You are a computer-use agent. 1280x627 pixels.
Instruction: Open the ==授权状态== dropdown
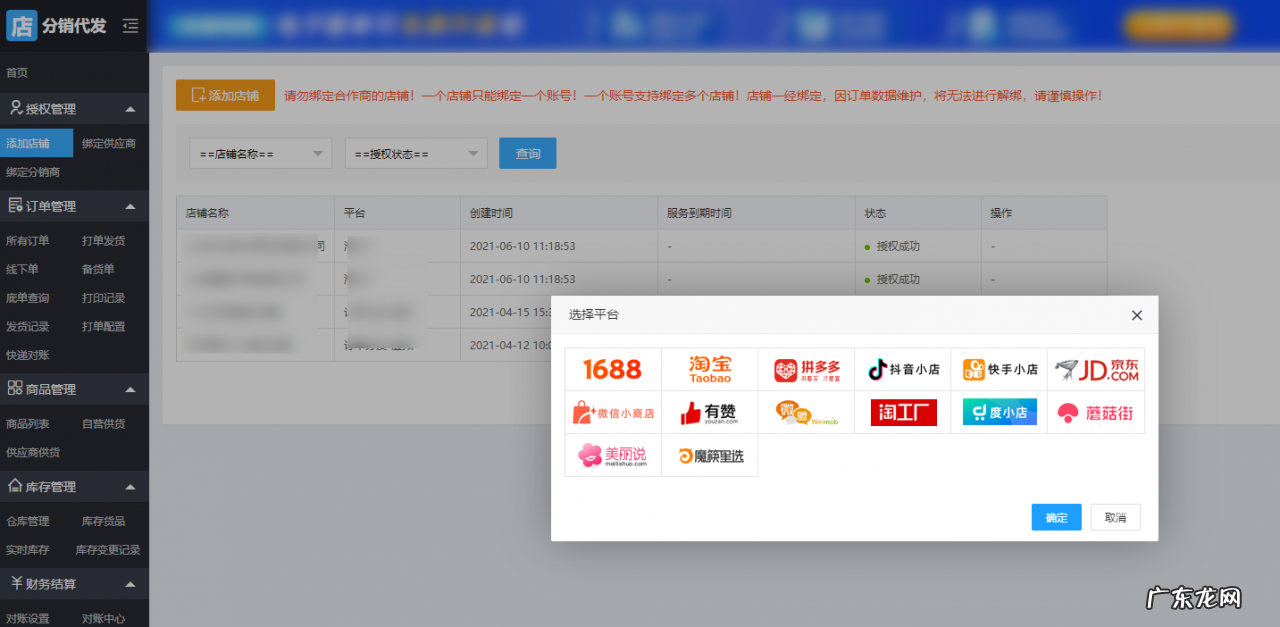pyautogui.click(x=415, y=153)
